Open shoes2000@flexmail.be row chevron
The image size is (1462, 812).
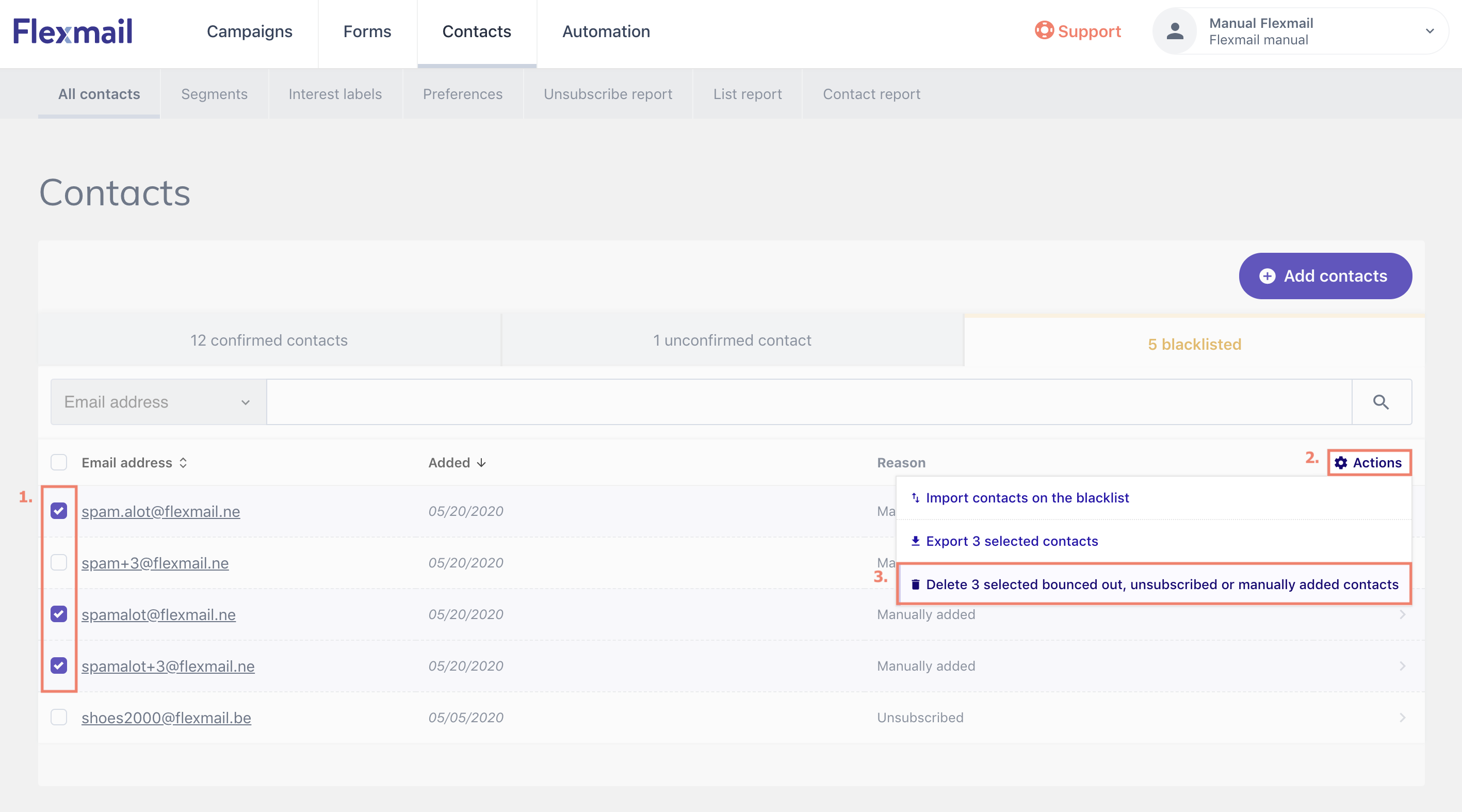[x=1402, y=718]
